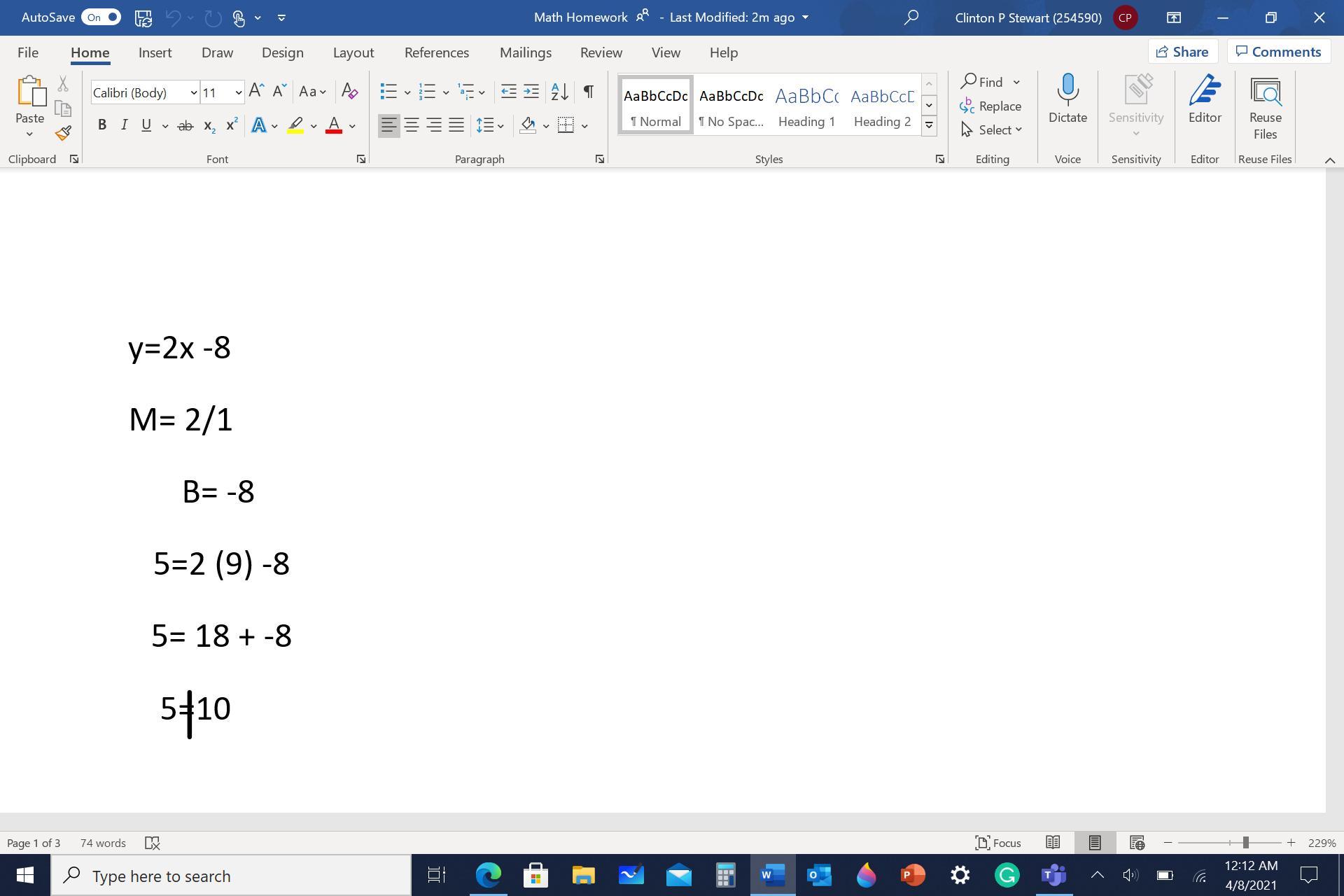Open the Editor pen icon
Screen dimensions: 1344x896
point(1204,92)
